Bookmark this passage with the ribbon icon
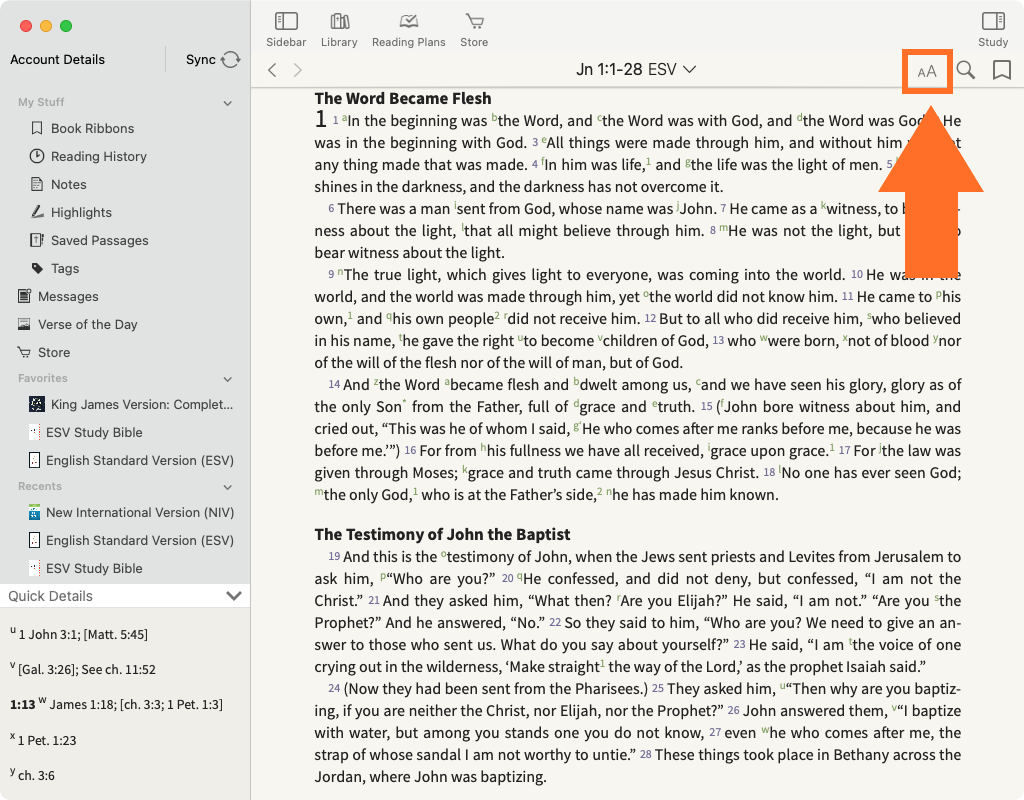Screen dimensions: 1024x800 [x=1001, y=70]
